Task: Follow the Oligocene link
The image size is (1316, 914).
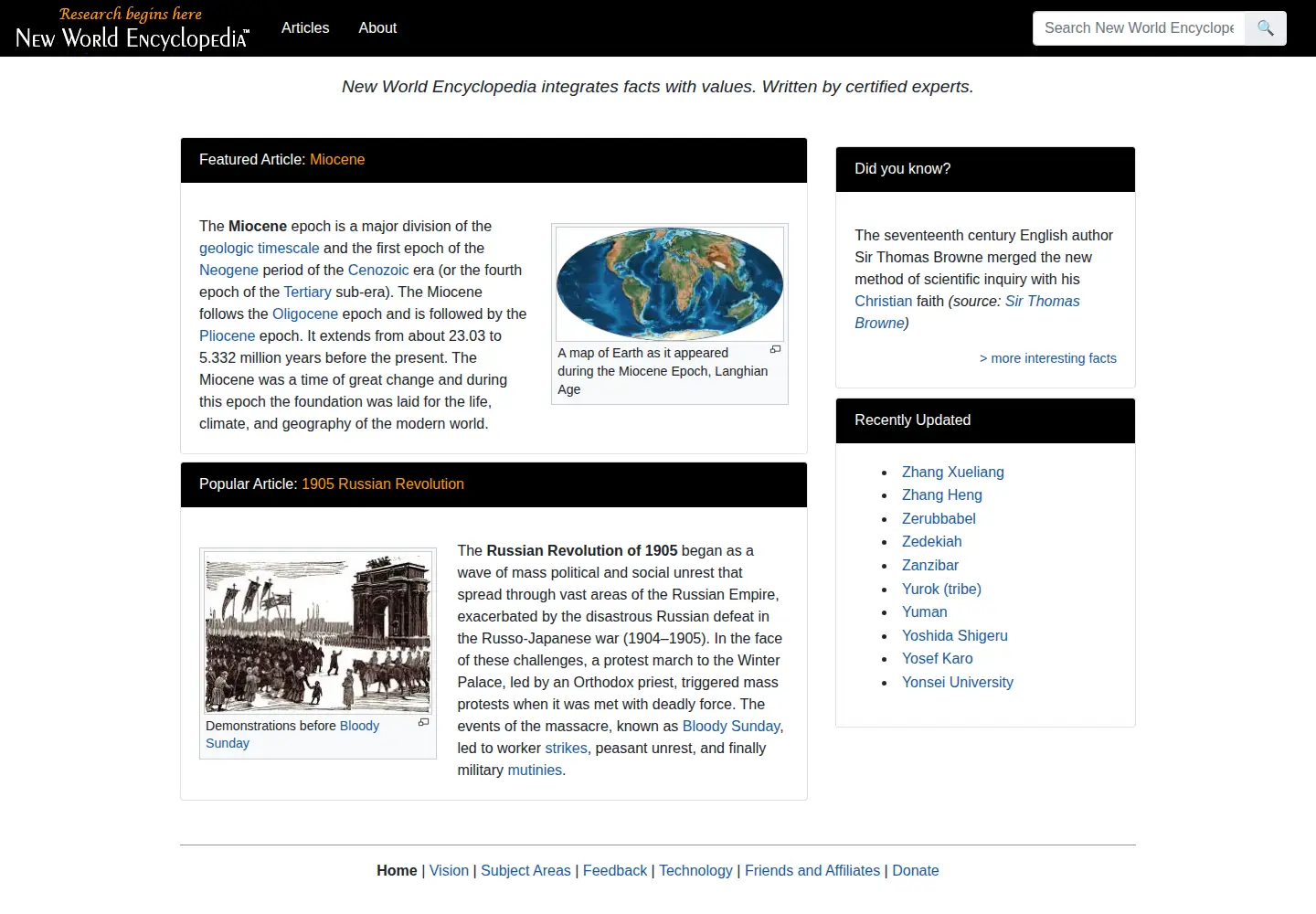Action: click(x=305, y=314)
